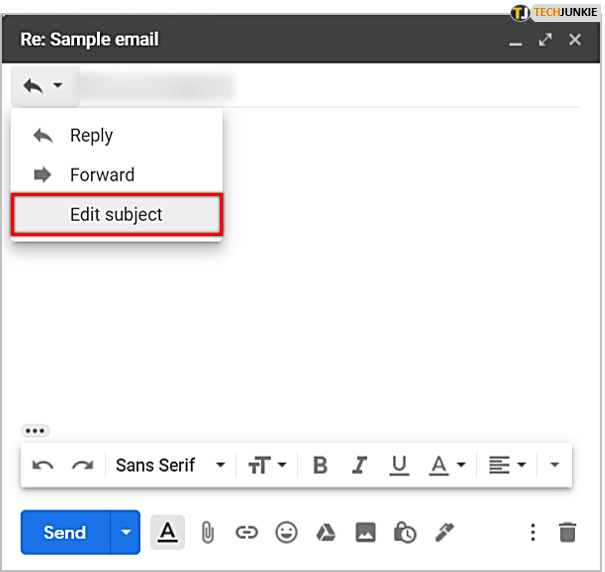Toggle italic text formatting
The image size is (605, 572).
coord(360,465)
